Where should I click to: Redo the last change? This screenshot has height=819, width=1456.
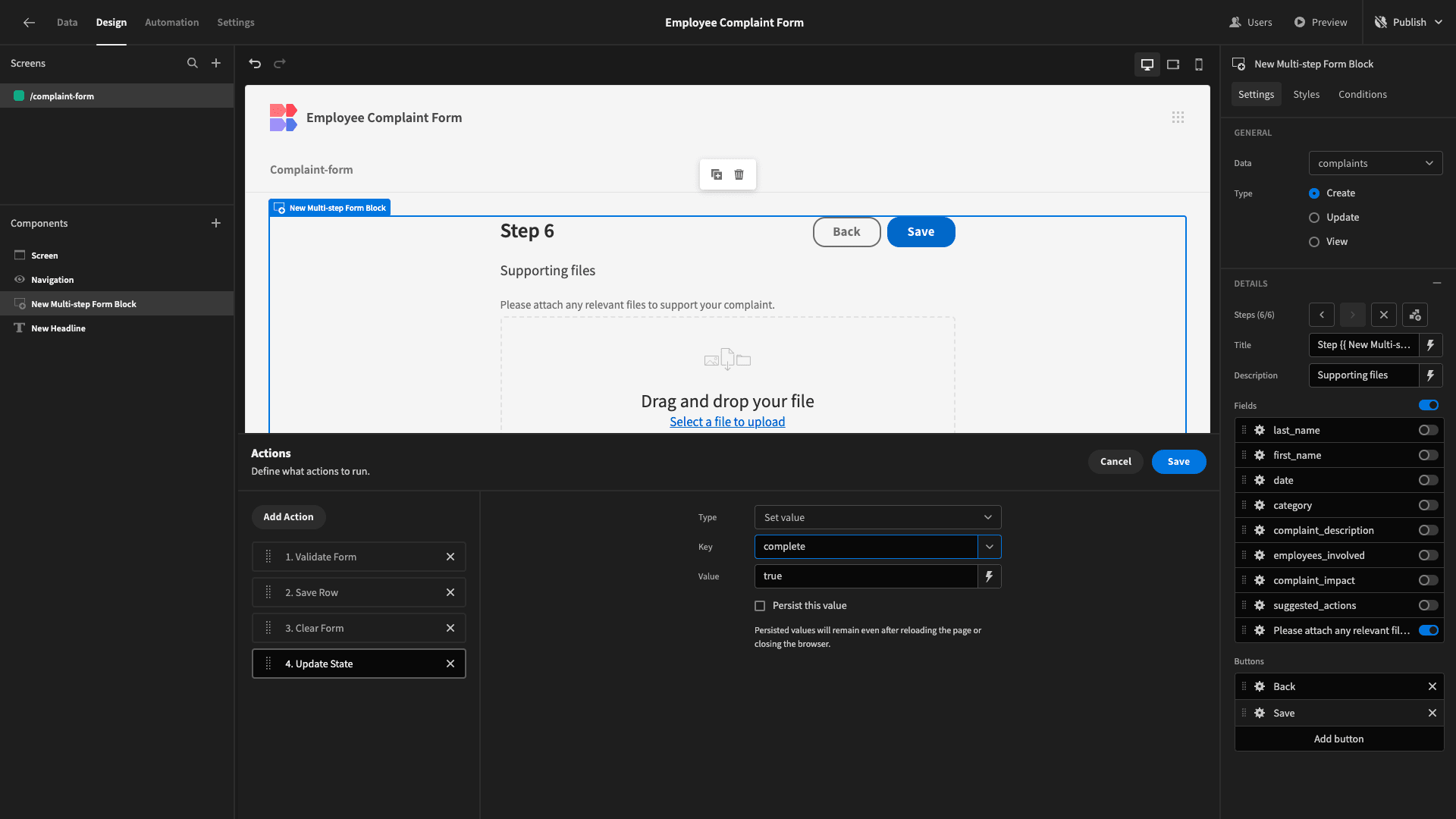click(x=280, y=64)
